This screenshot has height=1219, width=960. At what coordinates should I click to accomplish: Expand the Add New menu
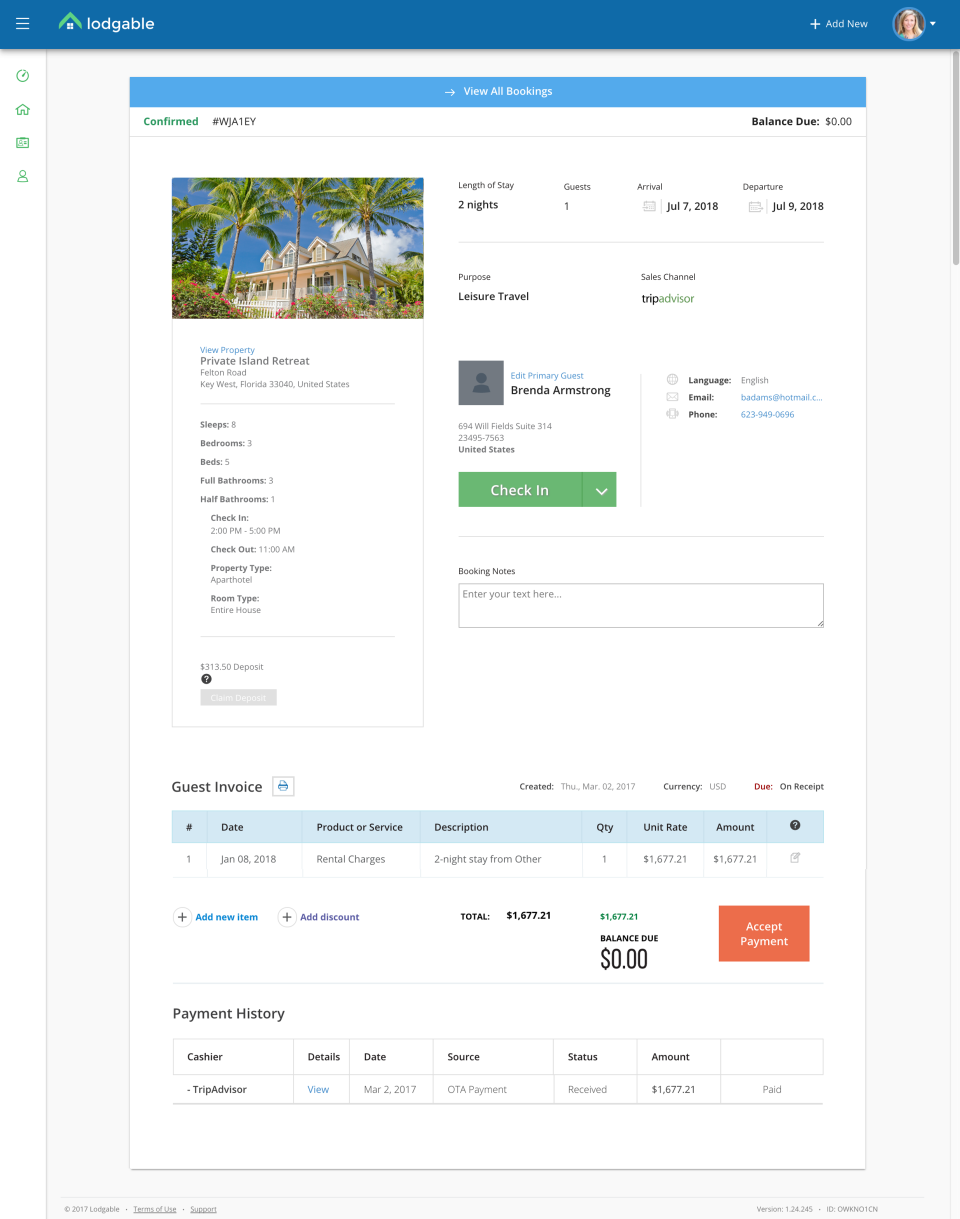tap(838, 23)
